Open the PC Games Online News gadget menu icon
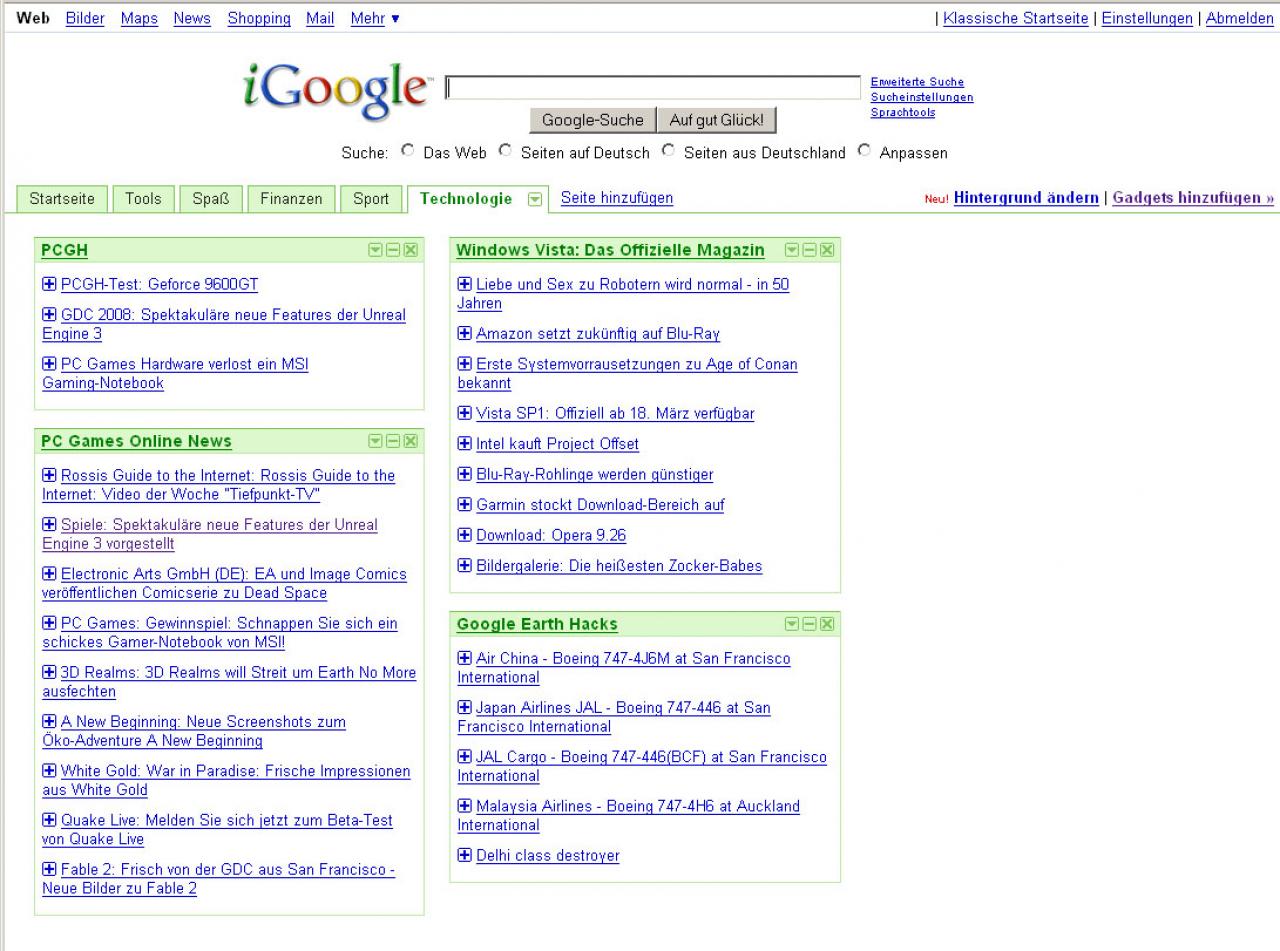 (x=376, y=441)
